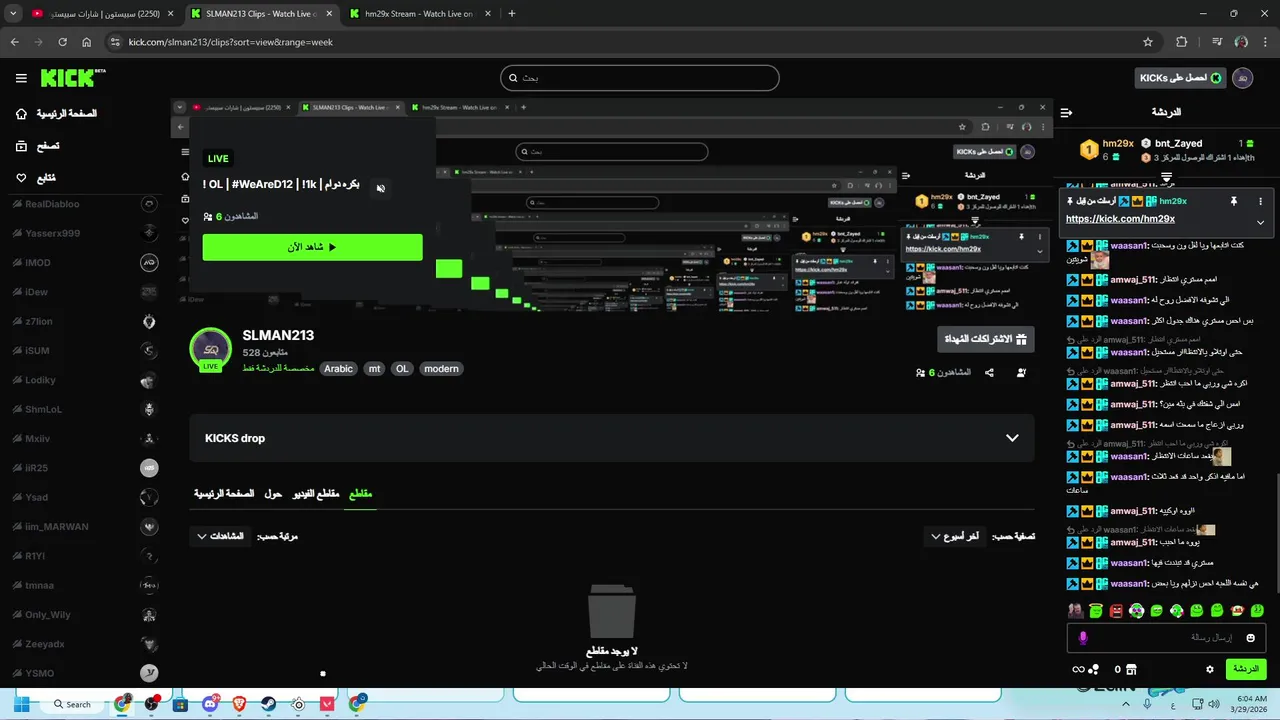Image resolution: width=1280 pixels, height=720 pixels.
Task: Open the last week filter dropdown
Action: pos(954,536)
